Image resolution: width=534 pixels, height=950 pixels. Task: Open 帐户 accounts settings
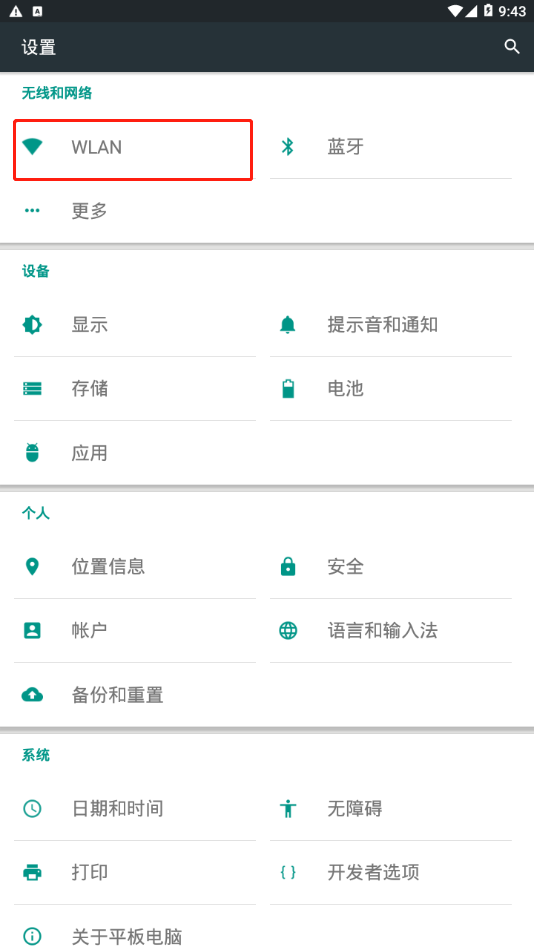click(135, 630)
